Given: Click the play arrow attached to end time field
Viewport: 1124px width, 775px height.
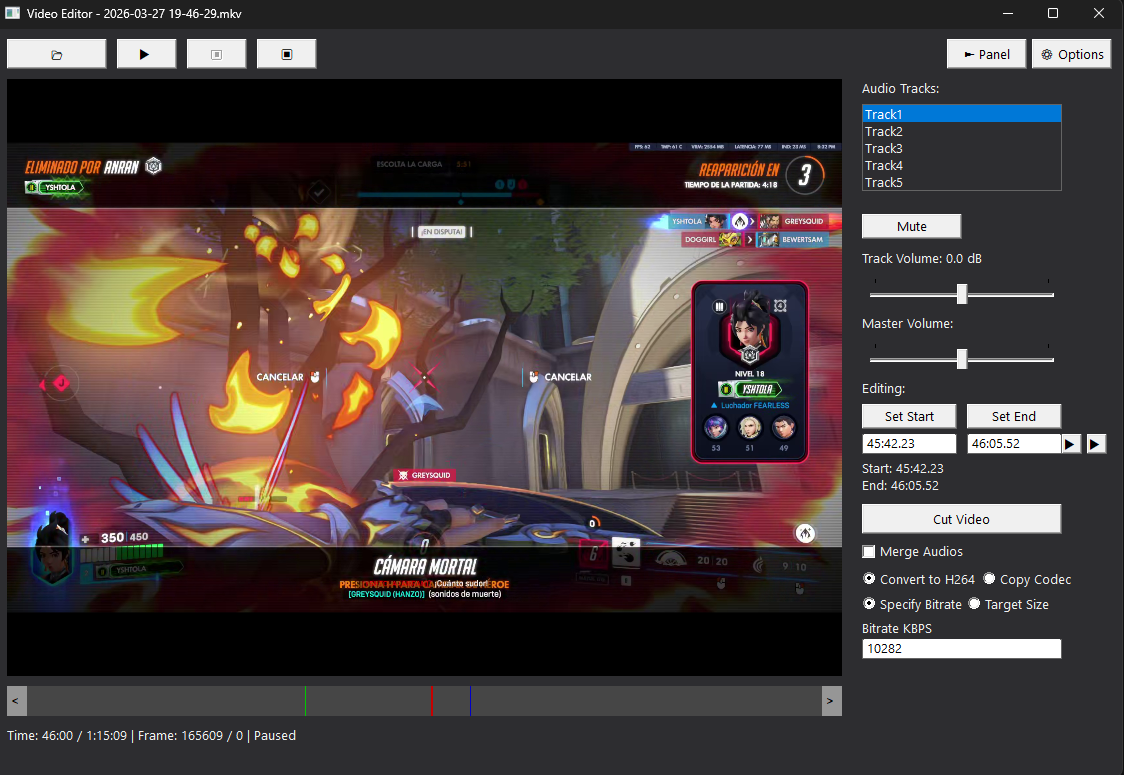Looking at the screenshot, I should pos(1070,444).
